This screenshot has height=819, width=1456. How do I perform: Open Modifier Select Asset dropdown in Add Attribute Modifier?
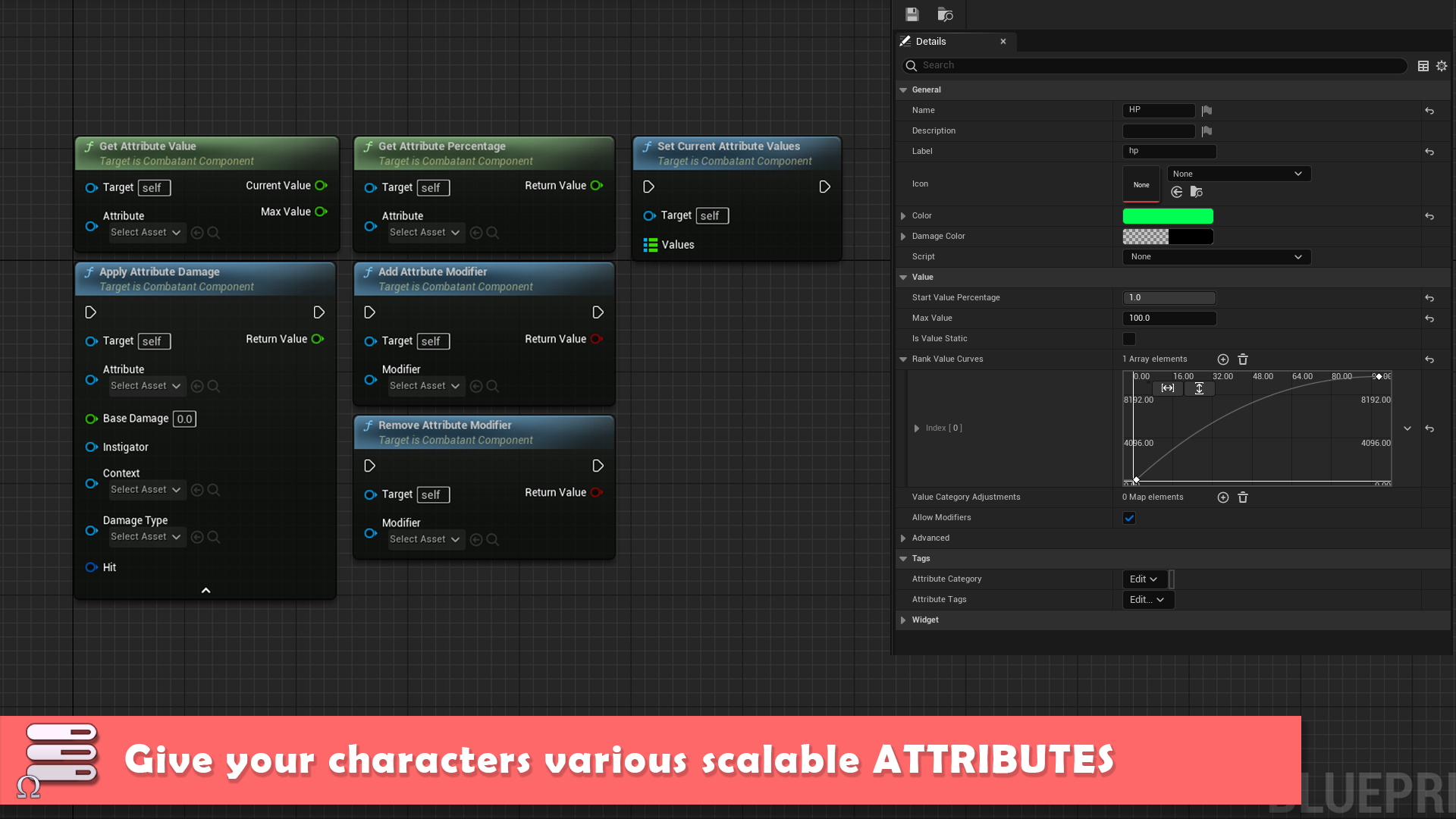click(x=425, y=386)
